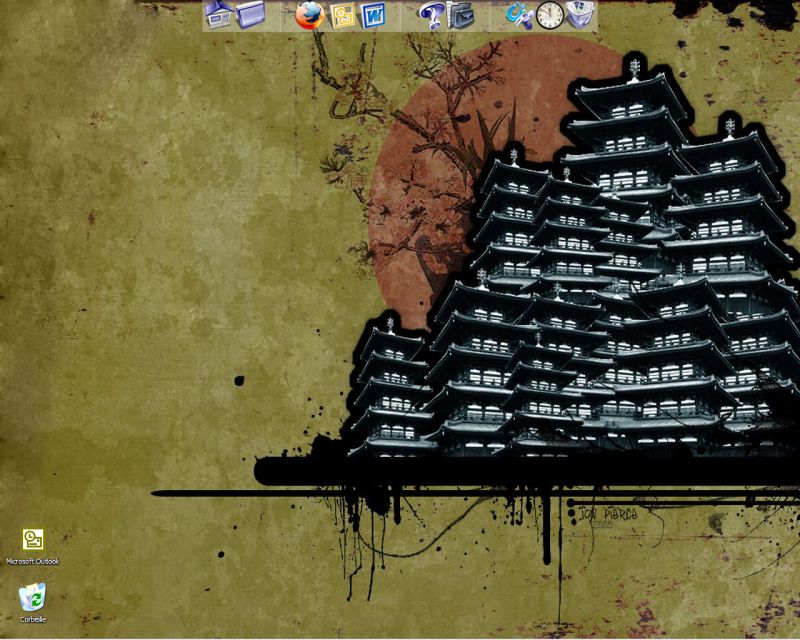Select the Corbeille desktop icon

click(33, 596)
